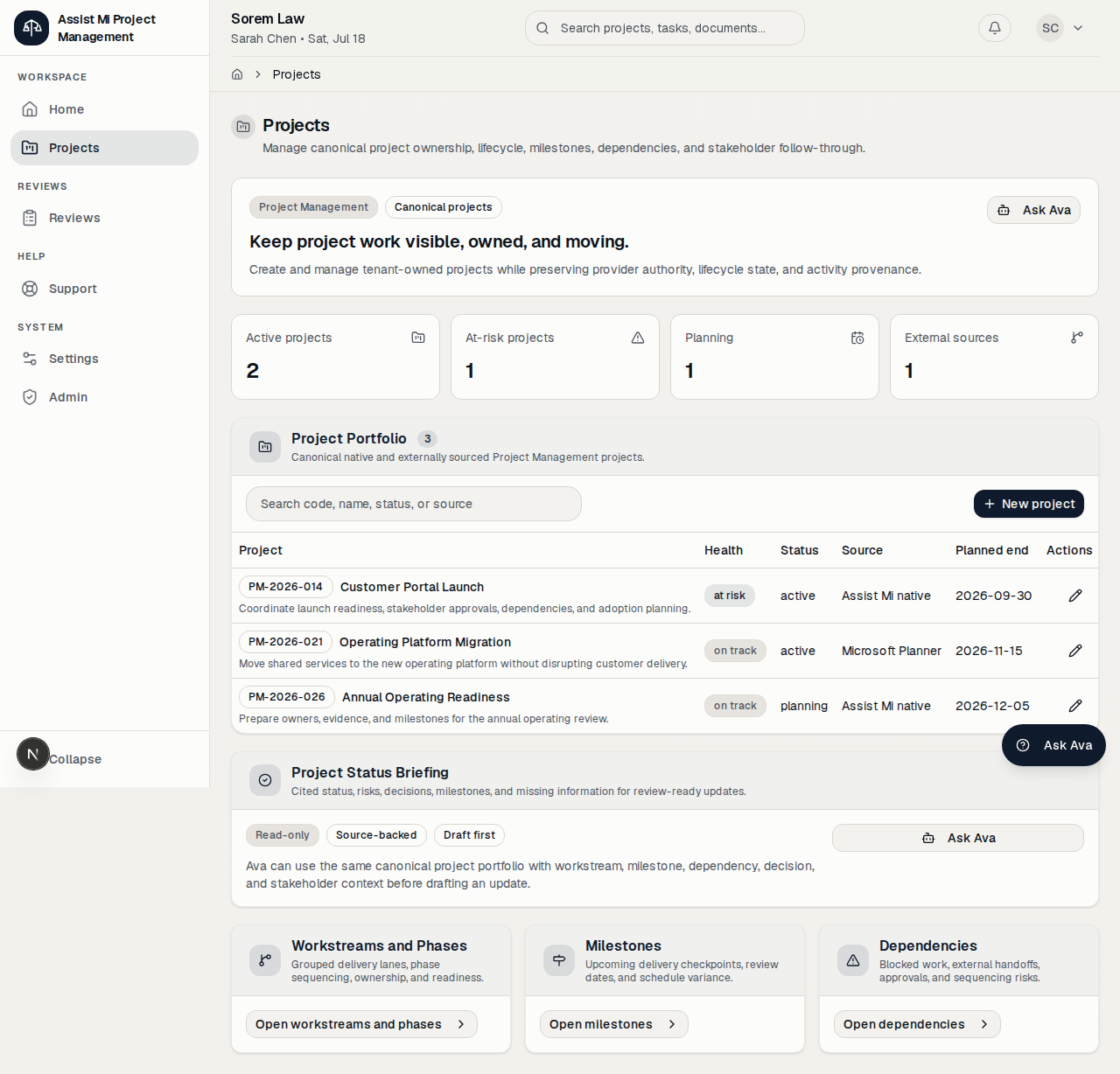Click the SC user avatar
Image resolution: width=1120 pixels, height=1074 pixels.
tap(1050, 28)
